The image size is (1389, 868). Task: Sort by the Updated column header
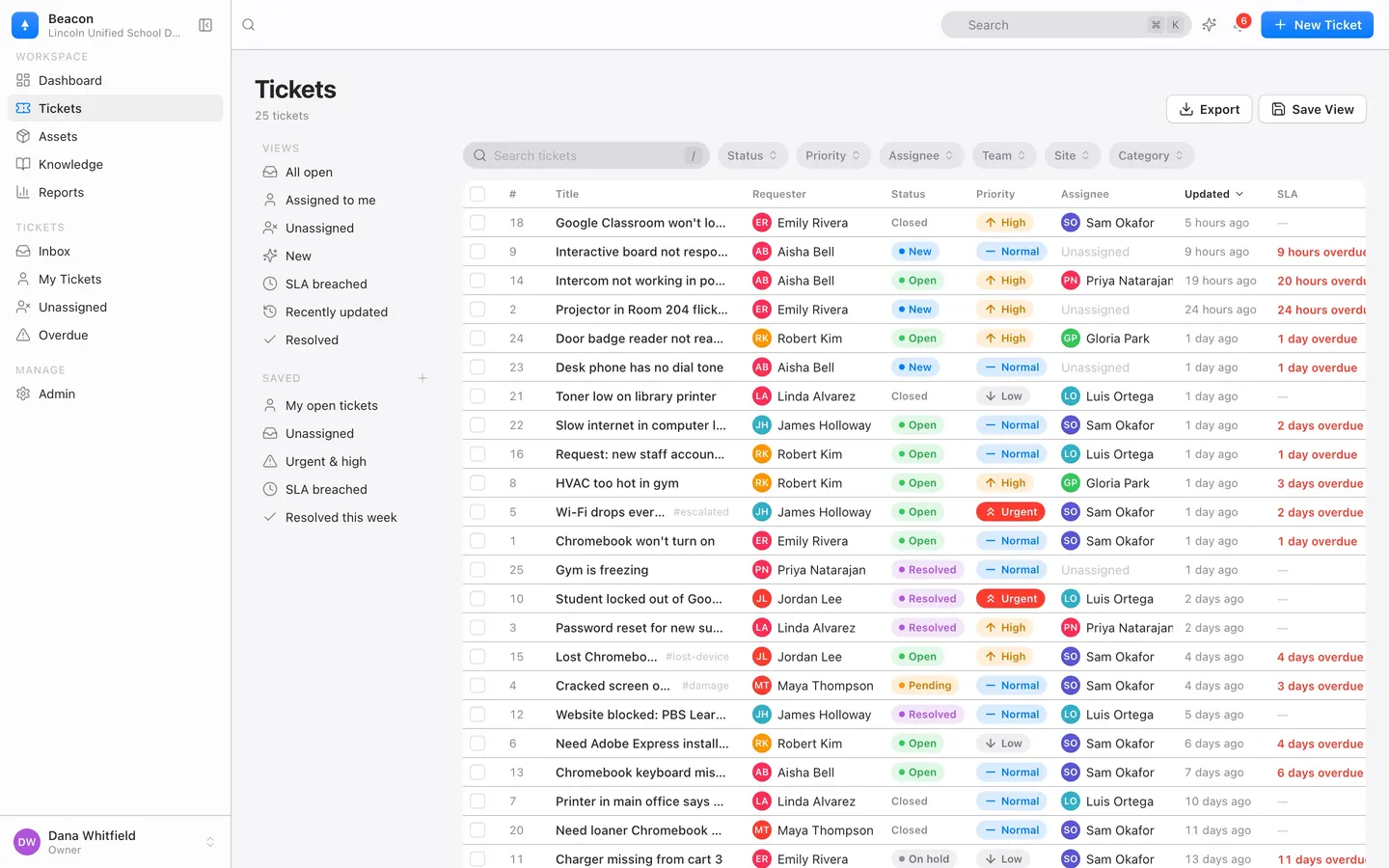coord(1213,194)
